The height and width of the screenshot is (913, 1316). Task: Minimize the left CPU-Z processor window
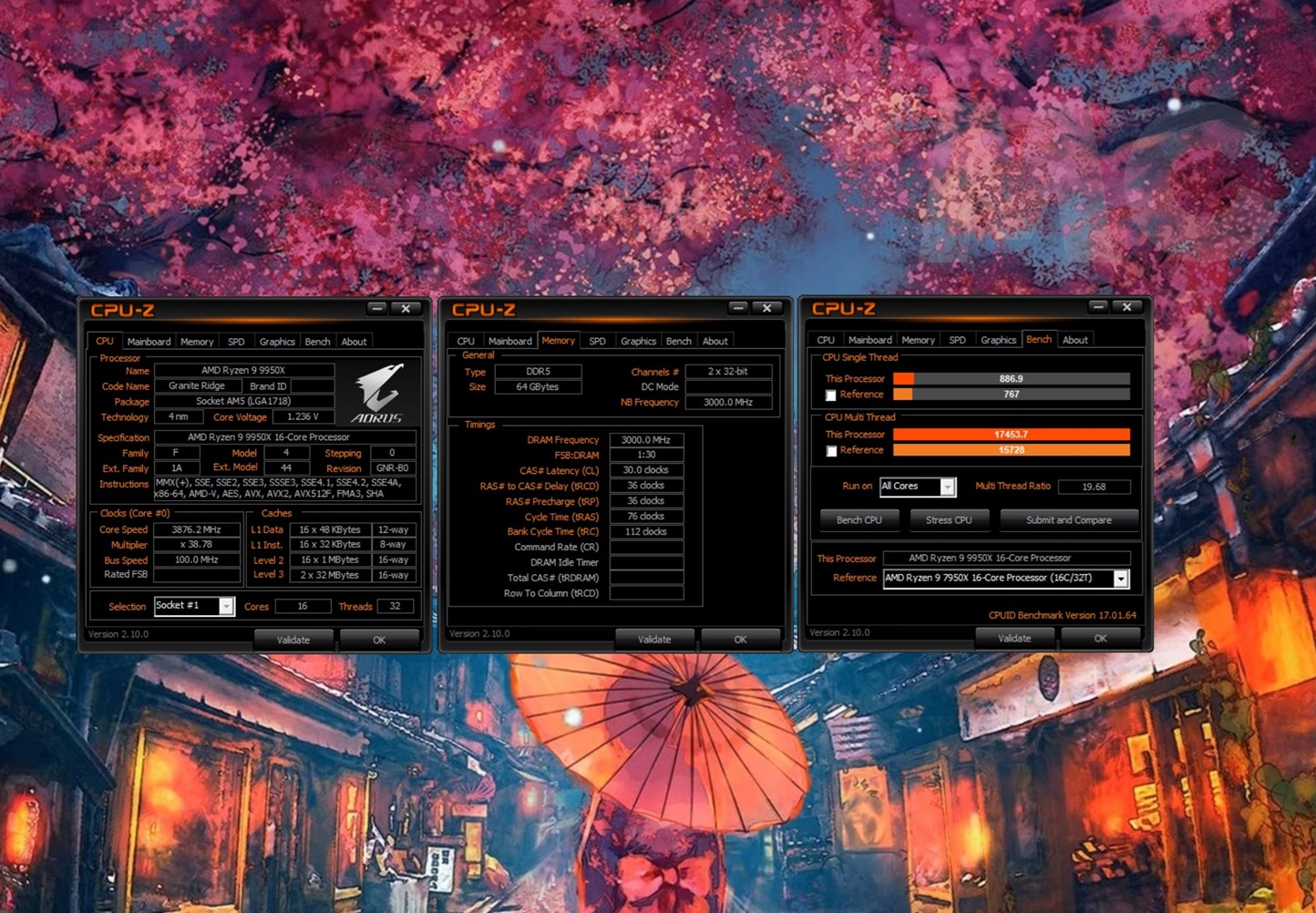pos(377,309)
